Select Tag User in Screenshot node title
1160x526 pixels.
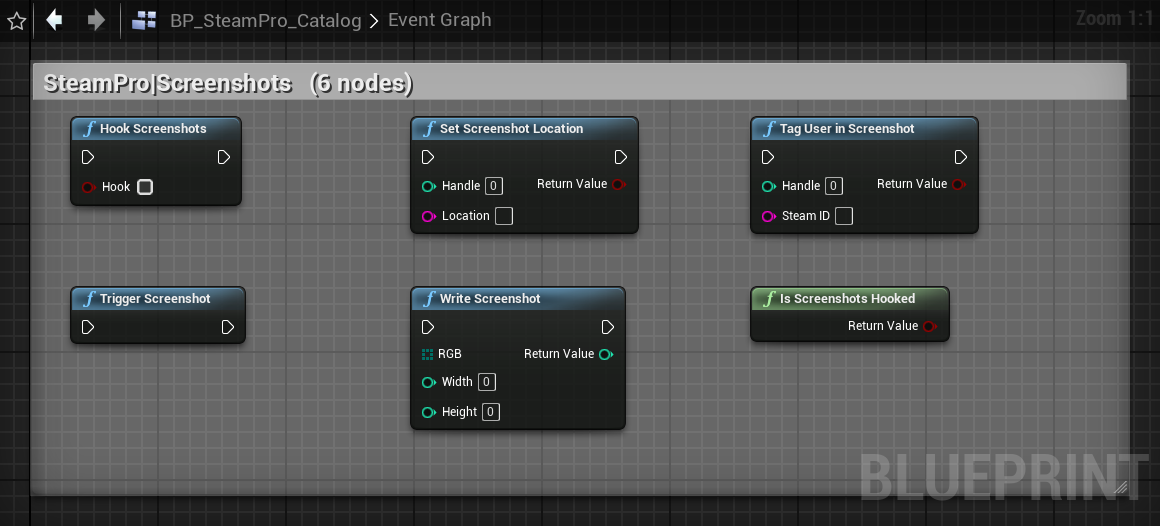[847, 129]
